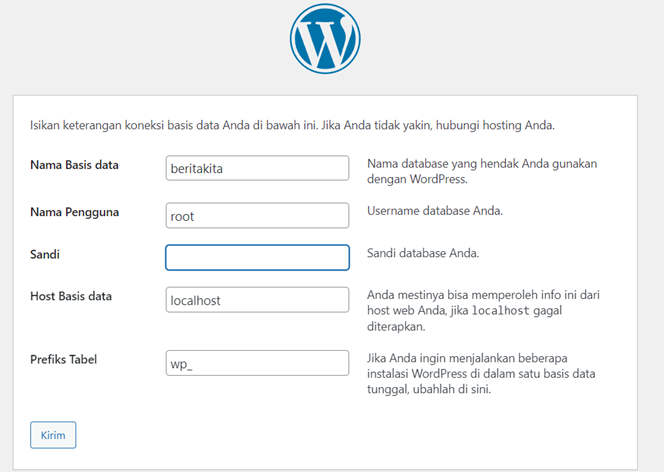Viewport: 664px width, 472px height.
Task: Click the monospace localhost word in help text
Action: [500, 311]
